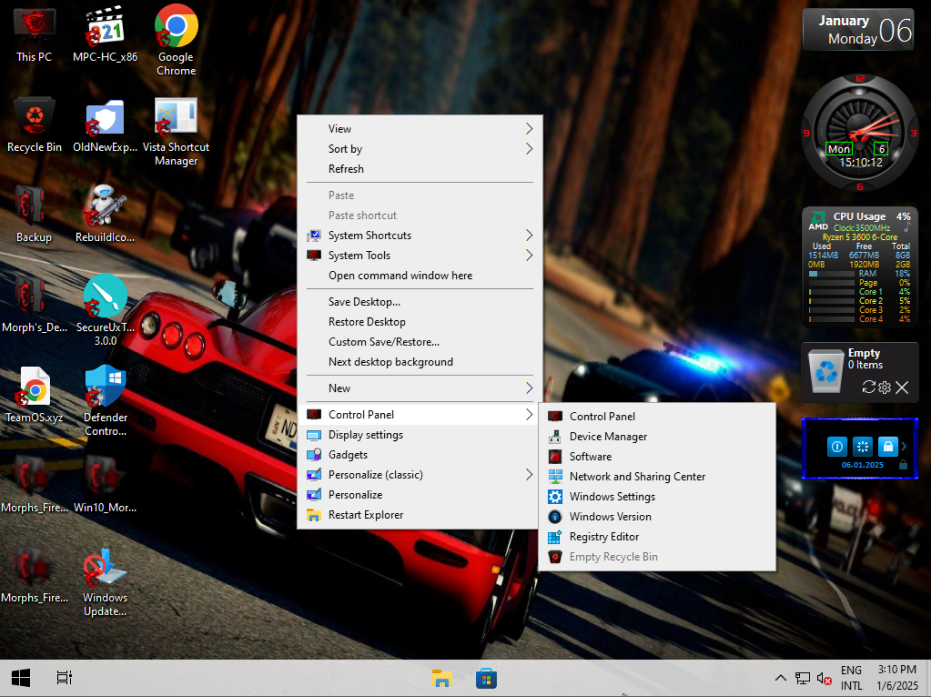Screen dimensions: 931x697
Task: Choose Restore Desktop menu entry
Action: point(420,322)
